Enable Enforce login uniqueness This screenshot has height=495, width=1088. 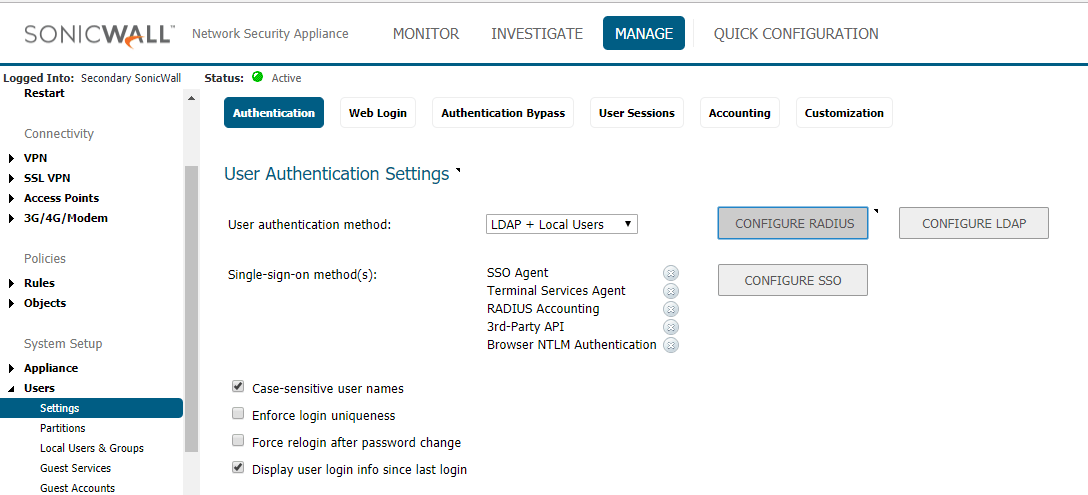(x=238, y=414)
